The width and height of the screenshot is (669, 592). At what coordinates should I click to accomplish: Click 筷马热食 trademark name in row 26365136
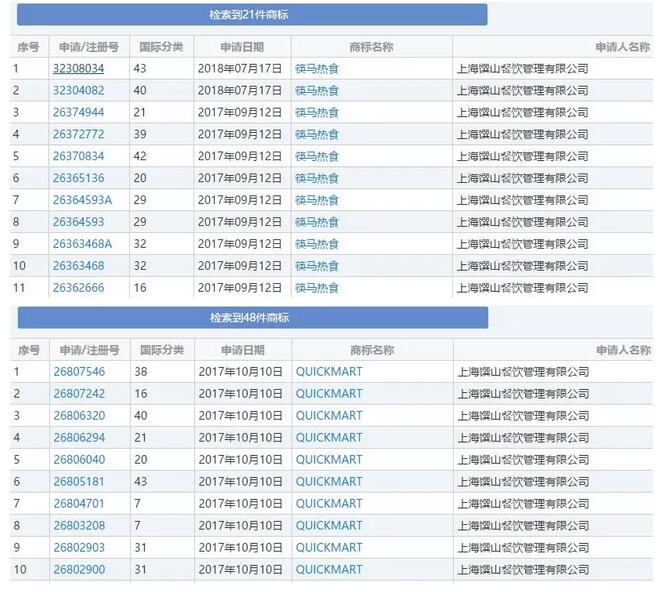pyautogui.click(x=317, y=178)
